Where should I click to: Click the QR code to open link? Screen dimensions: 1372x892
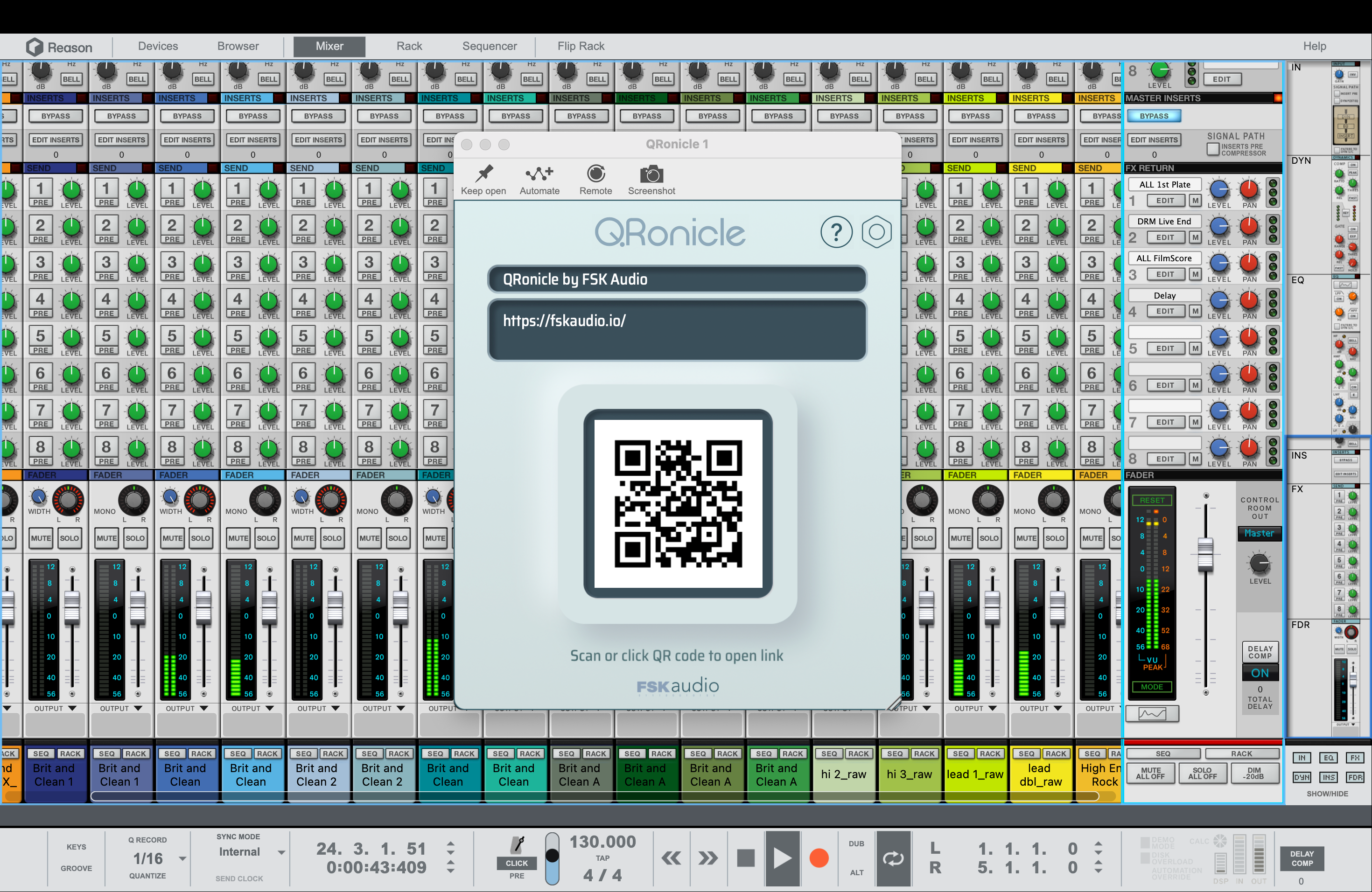(x=678, y=504)
